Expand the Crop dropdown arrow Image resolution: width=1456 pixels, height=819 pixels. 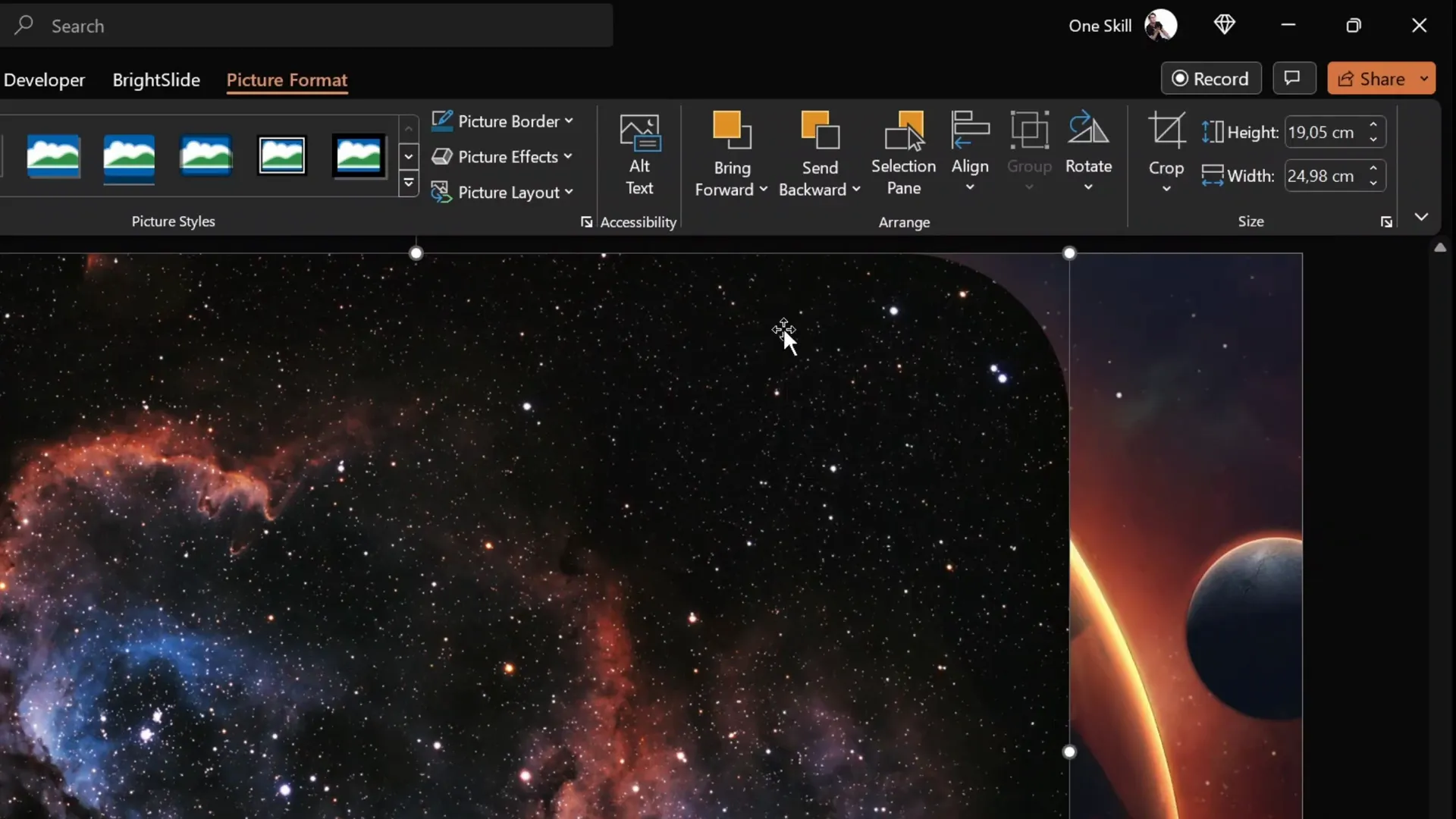[x=1166, y=188]
